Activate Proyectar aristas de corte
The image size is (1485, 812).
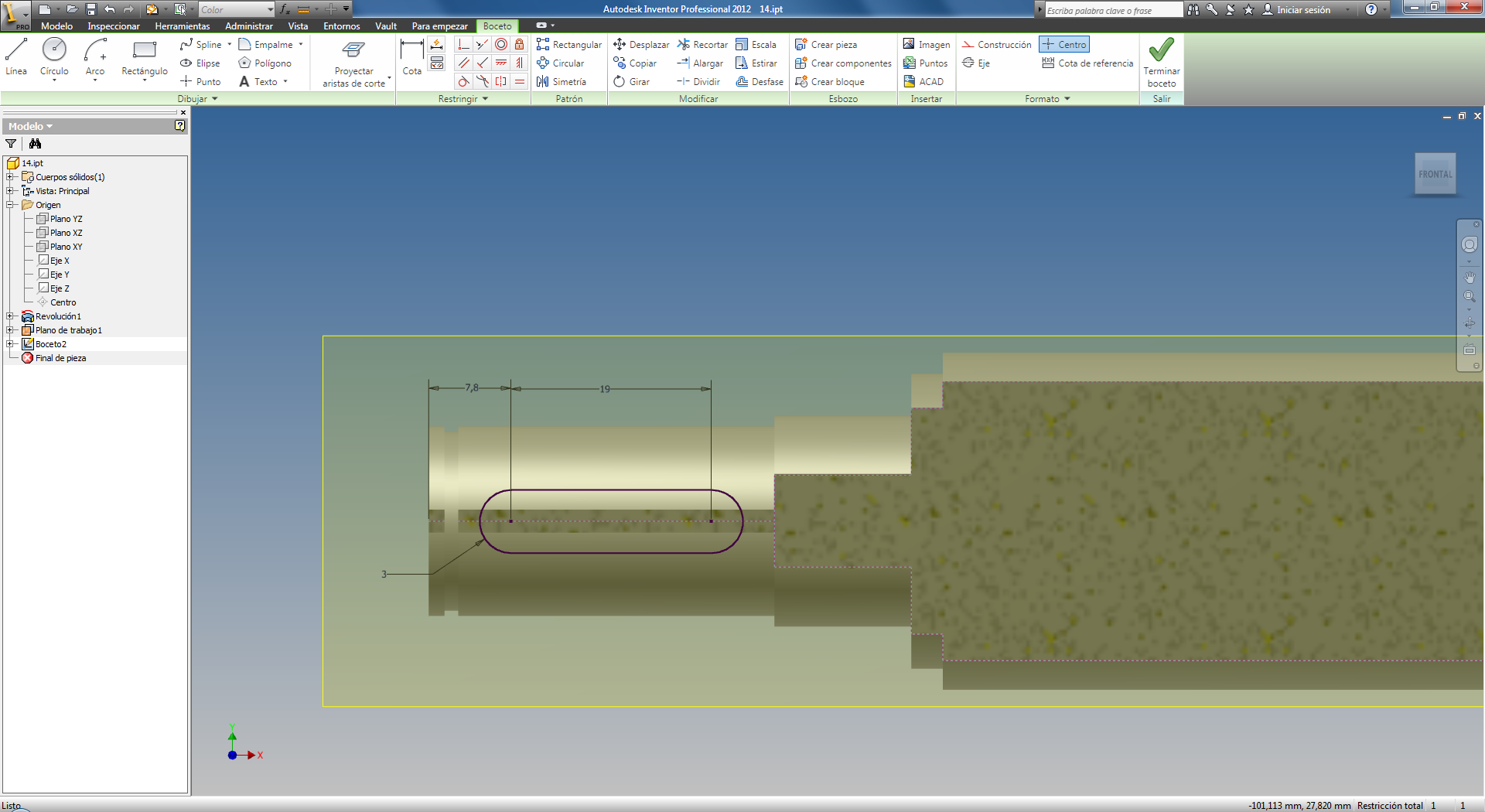coord(354,63)
